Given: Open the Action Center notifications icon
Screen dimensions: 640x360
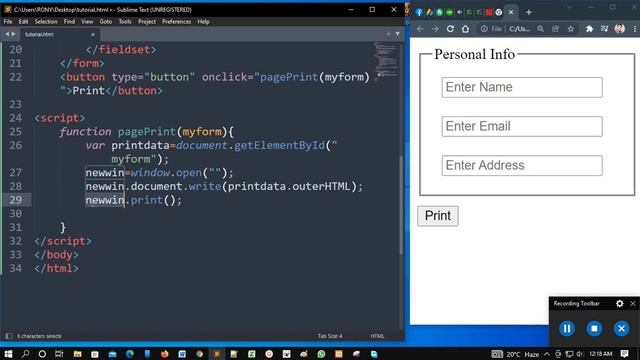Looking at the screenshot, I should click(x=624, y=354).
